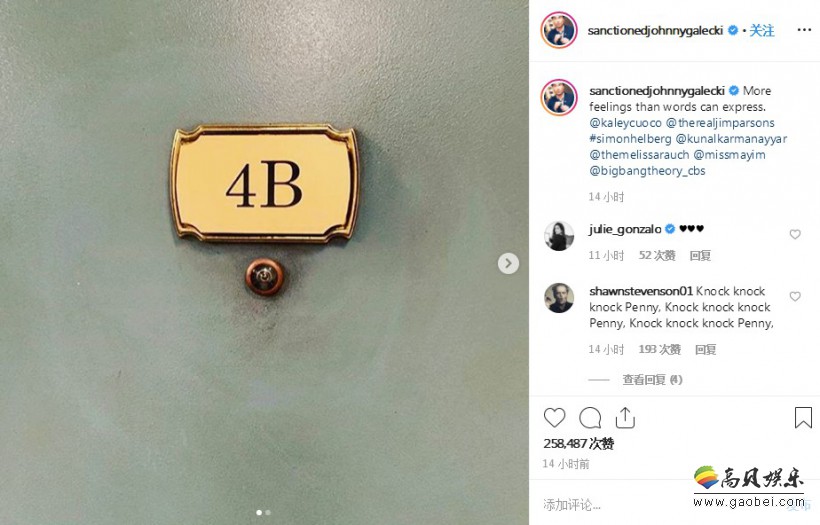Like the post with the heart icon
The image size is (820, 525).
(554, 418)
